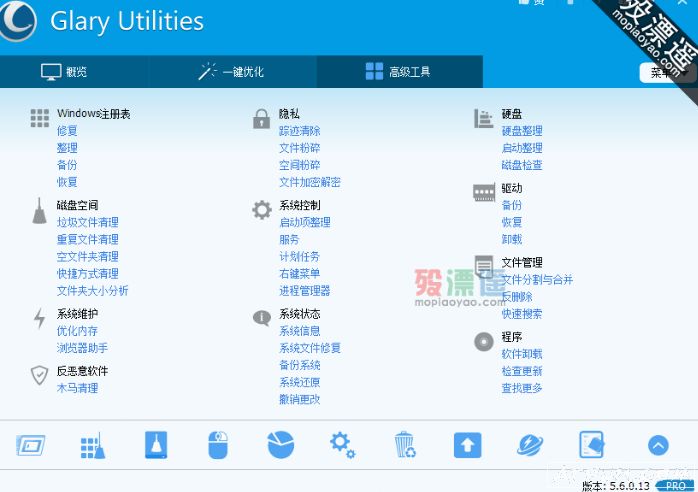Screen dimensions: 698x492
Task: Open 右键菜单 manager
Action: (x=300, y=273)
